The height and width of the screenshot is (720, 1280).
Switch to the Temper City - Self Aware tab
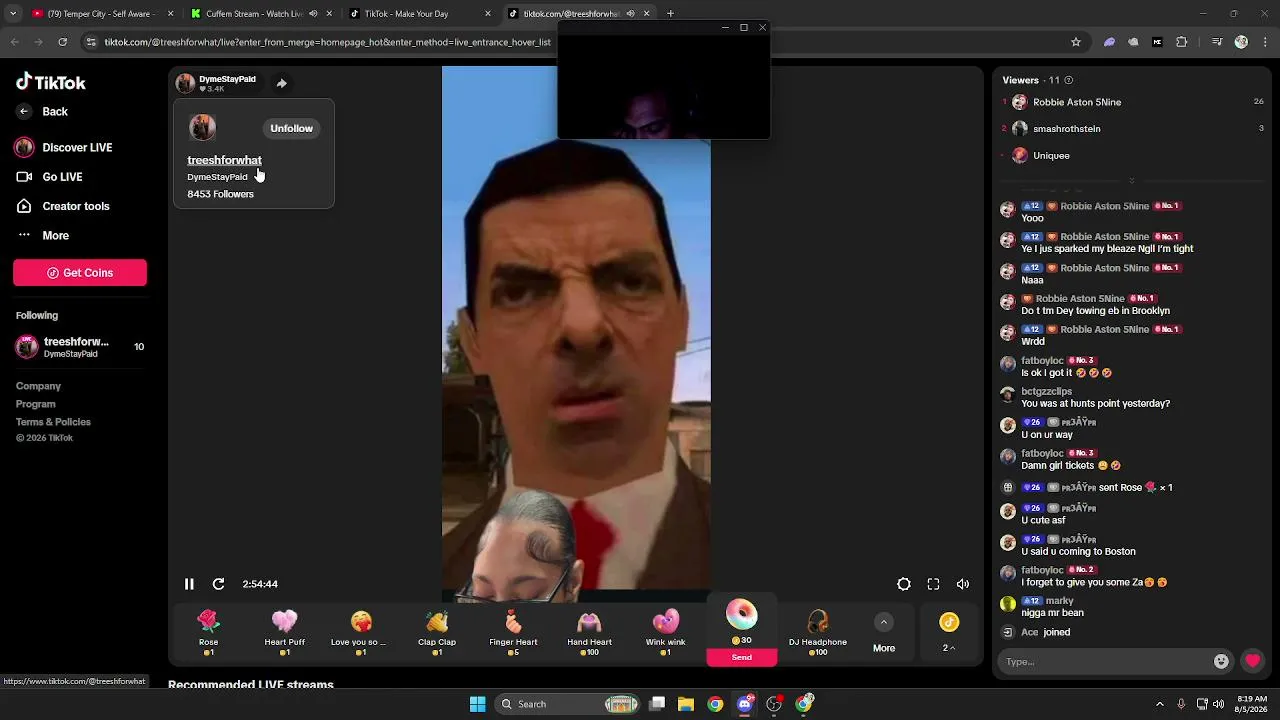[x=103, y=14]
